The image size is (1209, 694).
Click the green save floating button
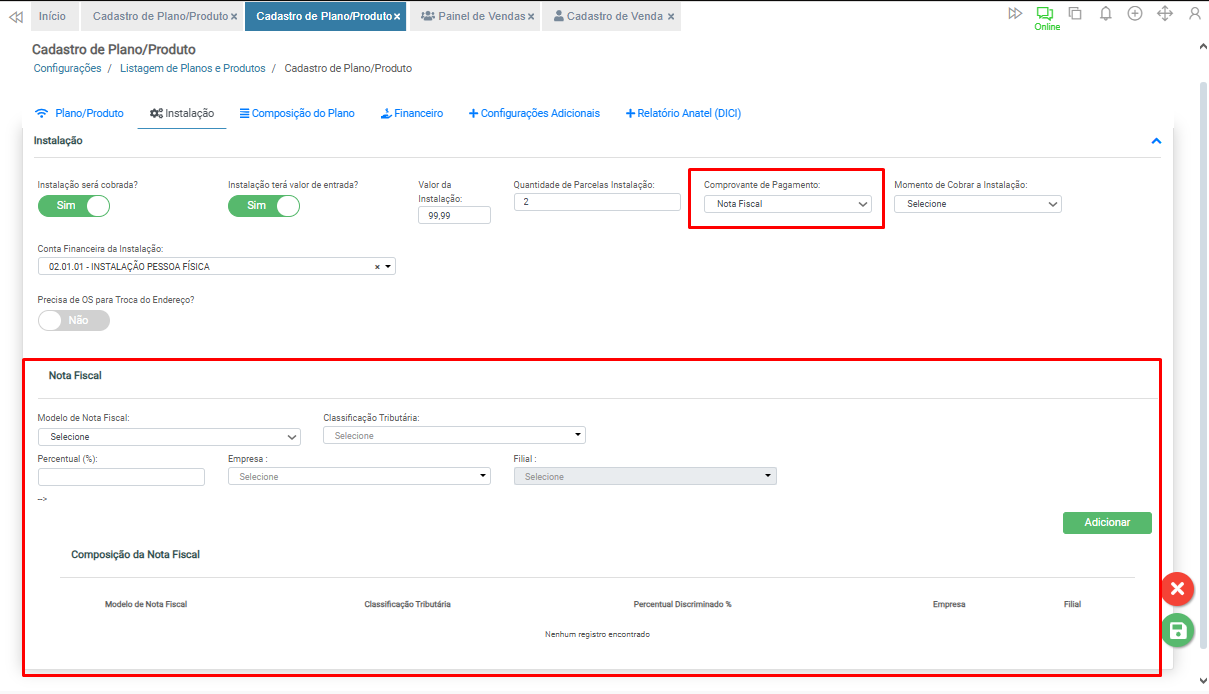(x=1177, y=630)
